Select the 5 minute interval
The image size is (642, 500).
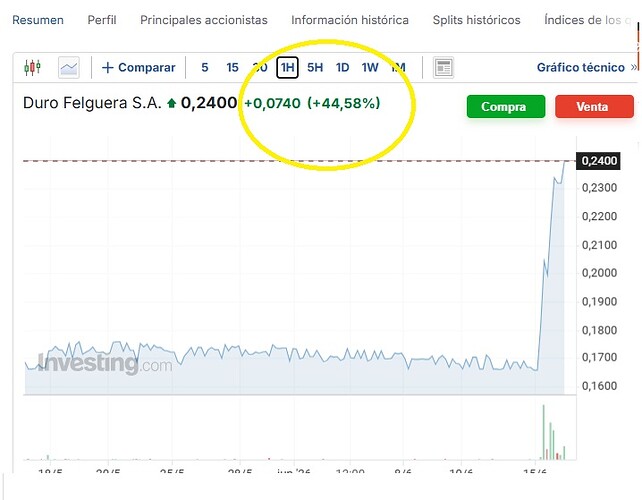(x=205, y=68)
